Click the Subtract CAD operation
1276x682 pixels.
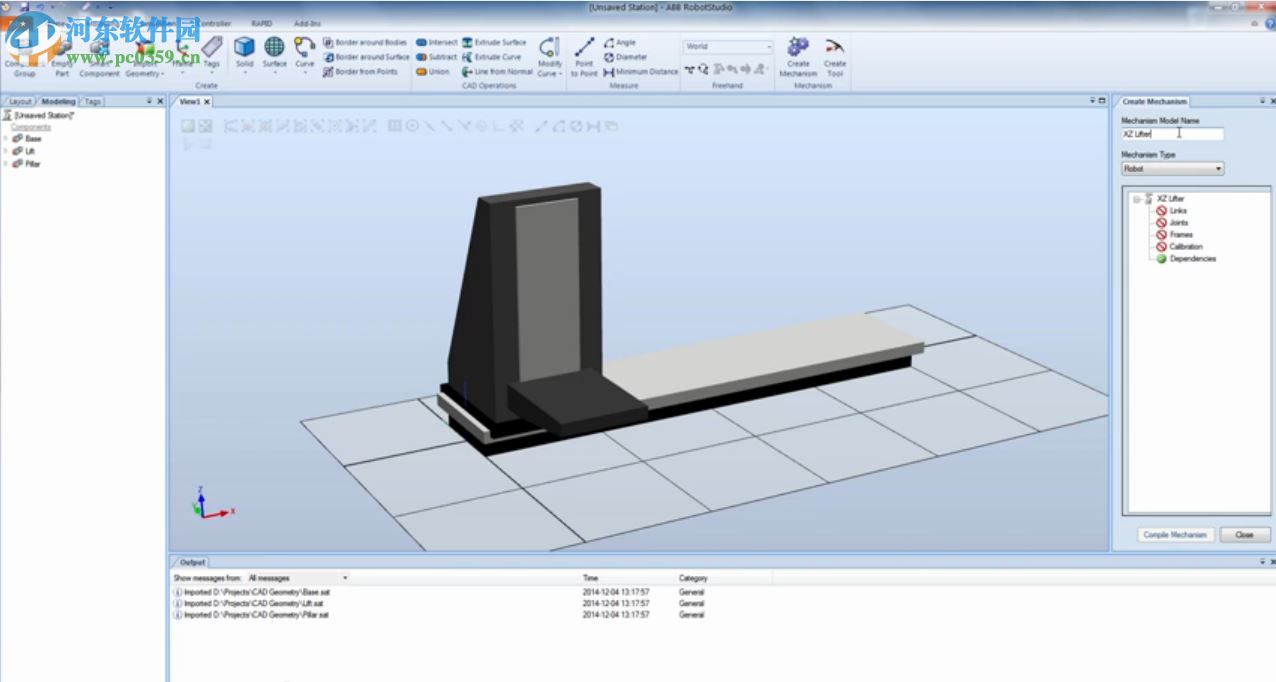[x=433, y=57]
